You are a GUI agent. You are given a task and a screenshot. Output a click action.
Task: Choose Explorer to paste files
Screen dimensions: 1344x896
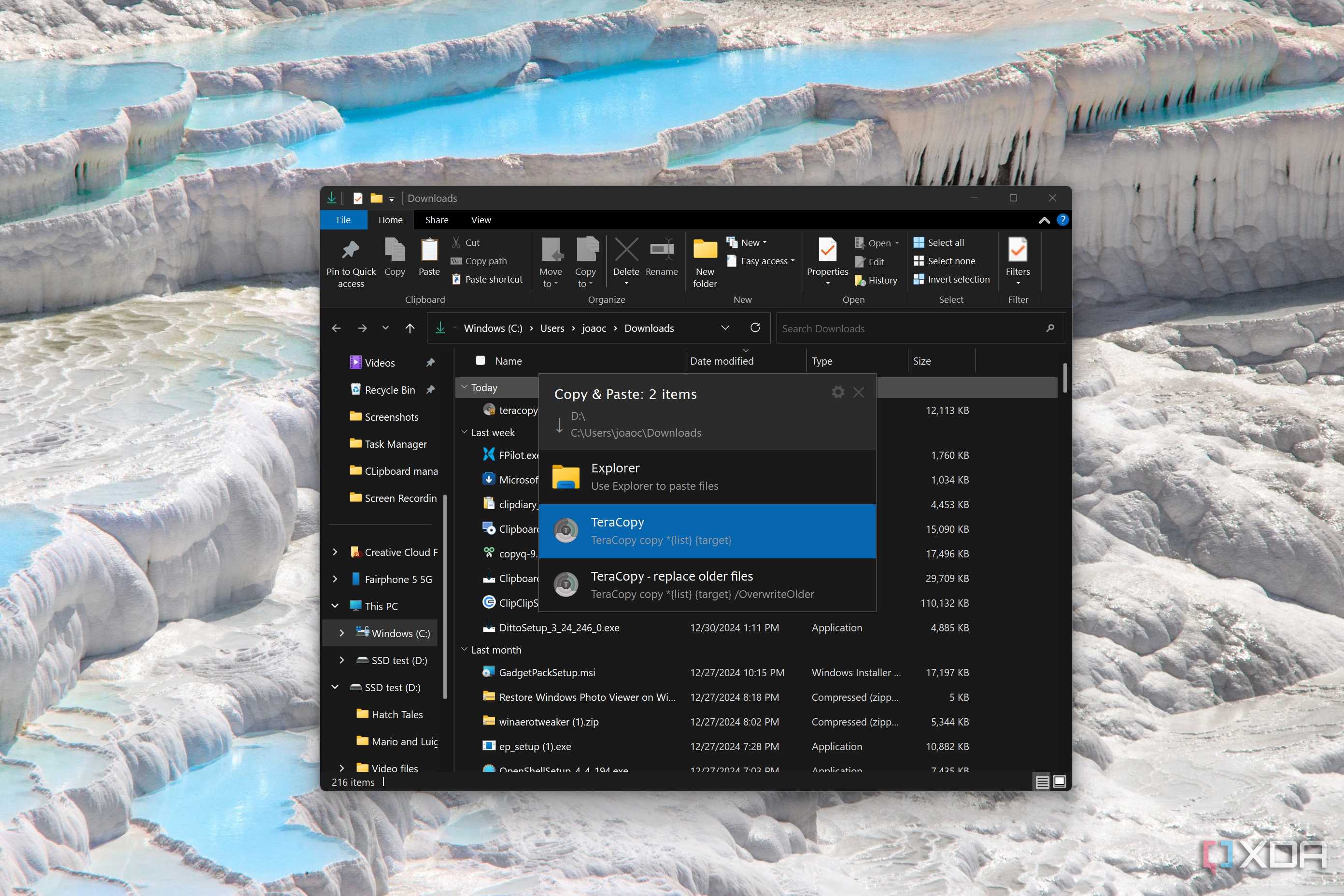pyautogui.click(x=707, y=477)
